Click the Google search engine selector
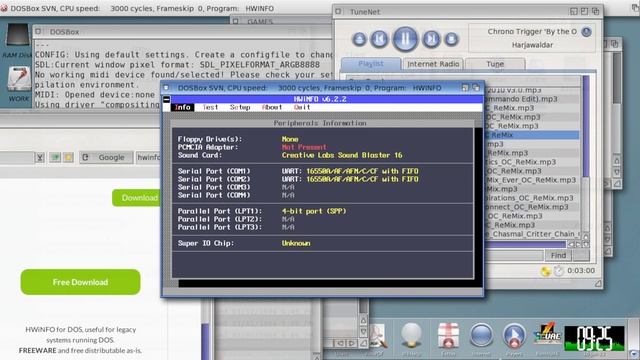This screenshot has height=360, width=640. click(x=107, y=157)
